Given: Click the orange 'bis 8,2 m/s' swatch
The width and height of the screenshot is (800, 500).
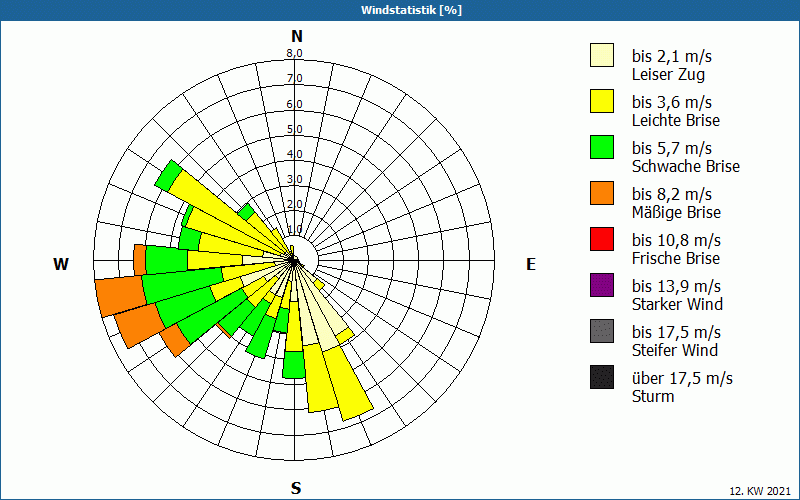Looking at the screenshot, I should (x=602, y=193).
